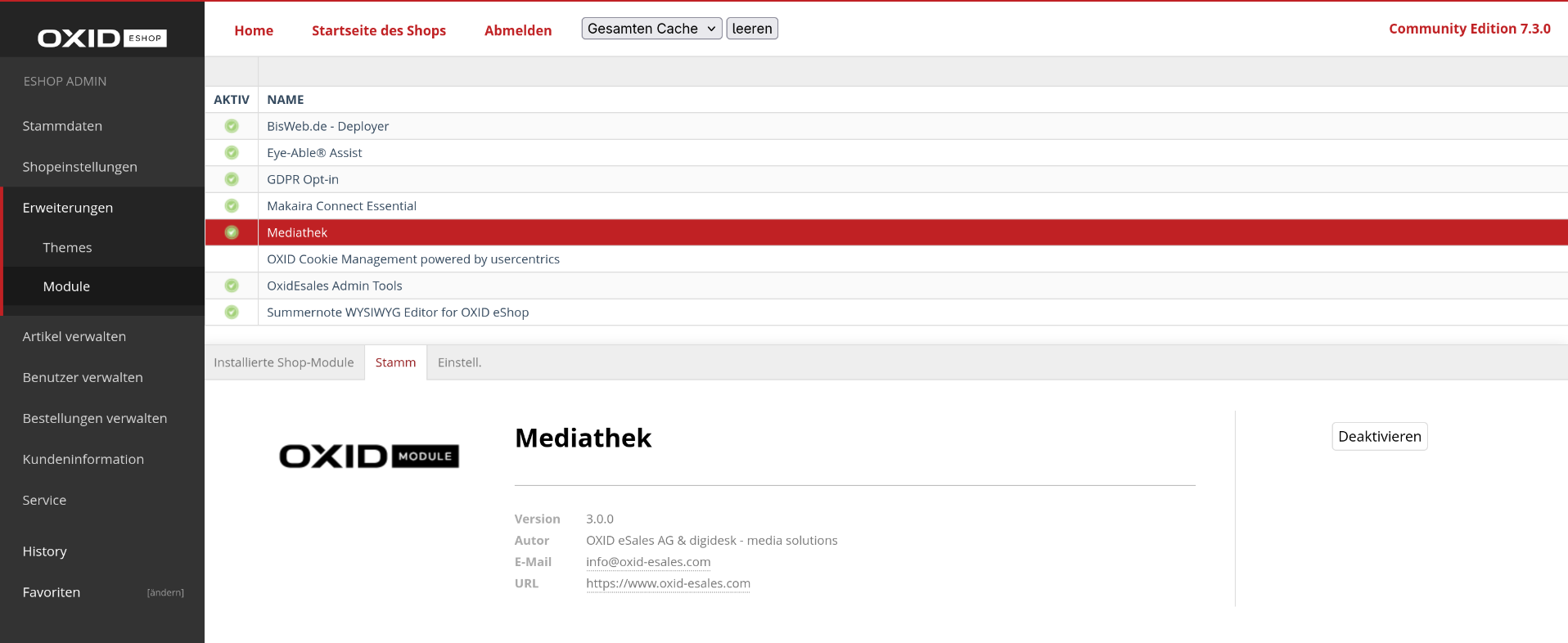Switch to the Einstell. tab
The width and height of the screenshot is (1568, 643).
point(459,362)
